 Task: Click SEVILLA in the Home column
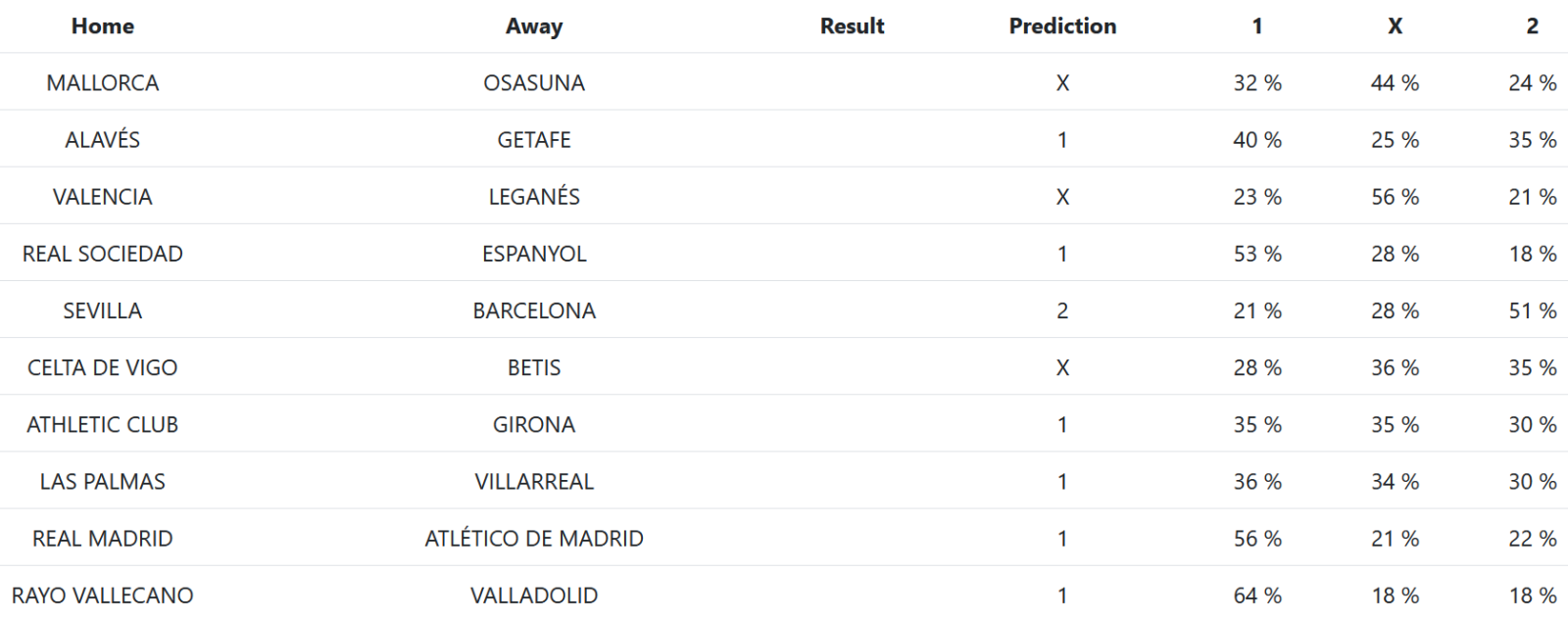pos(102,310)
